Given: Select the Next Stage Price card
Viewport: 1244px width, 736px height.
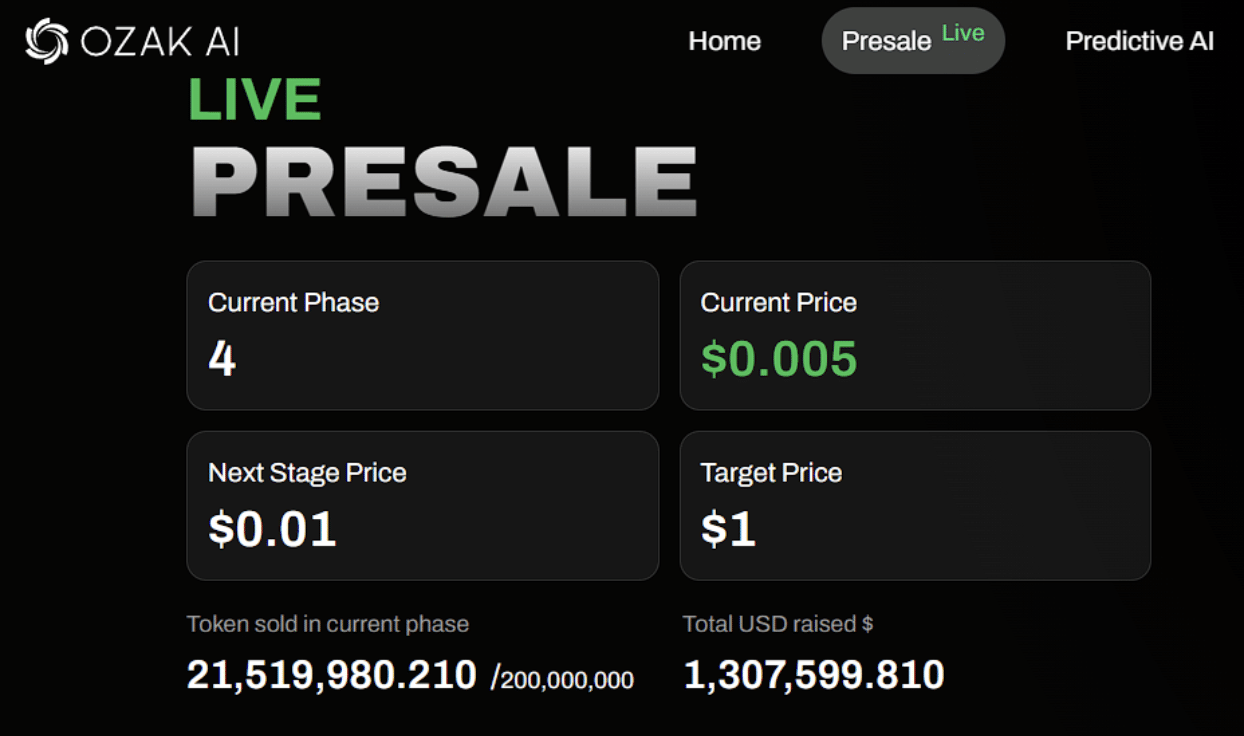Looking at the screenshot, I should (422, 505).
